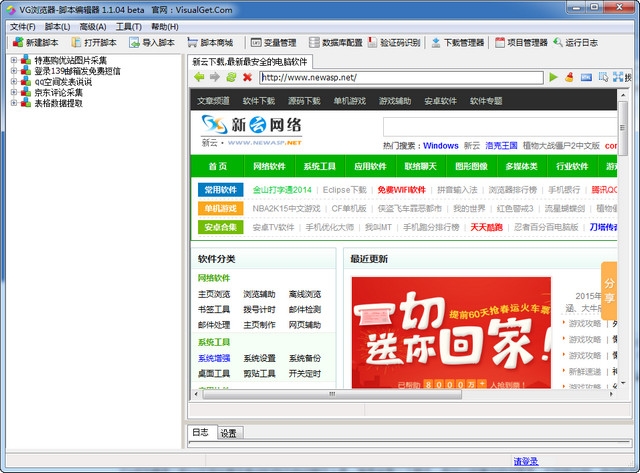
Task: Click the script icon for 特惠购优站图片采集
Action: 26,60
